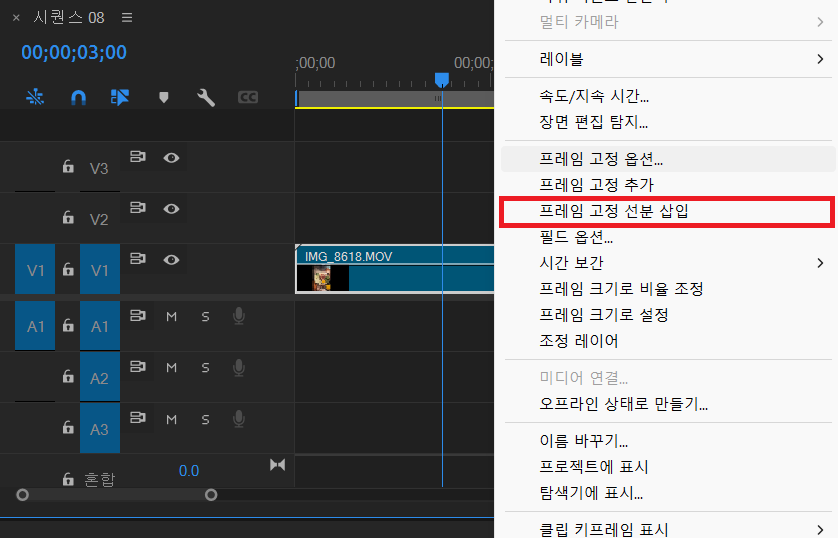Toggle lock on track V1
This screenshot has height=538, width=838.
point(68,269)
